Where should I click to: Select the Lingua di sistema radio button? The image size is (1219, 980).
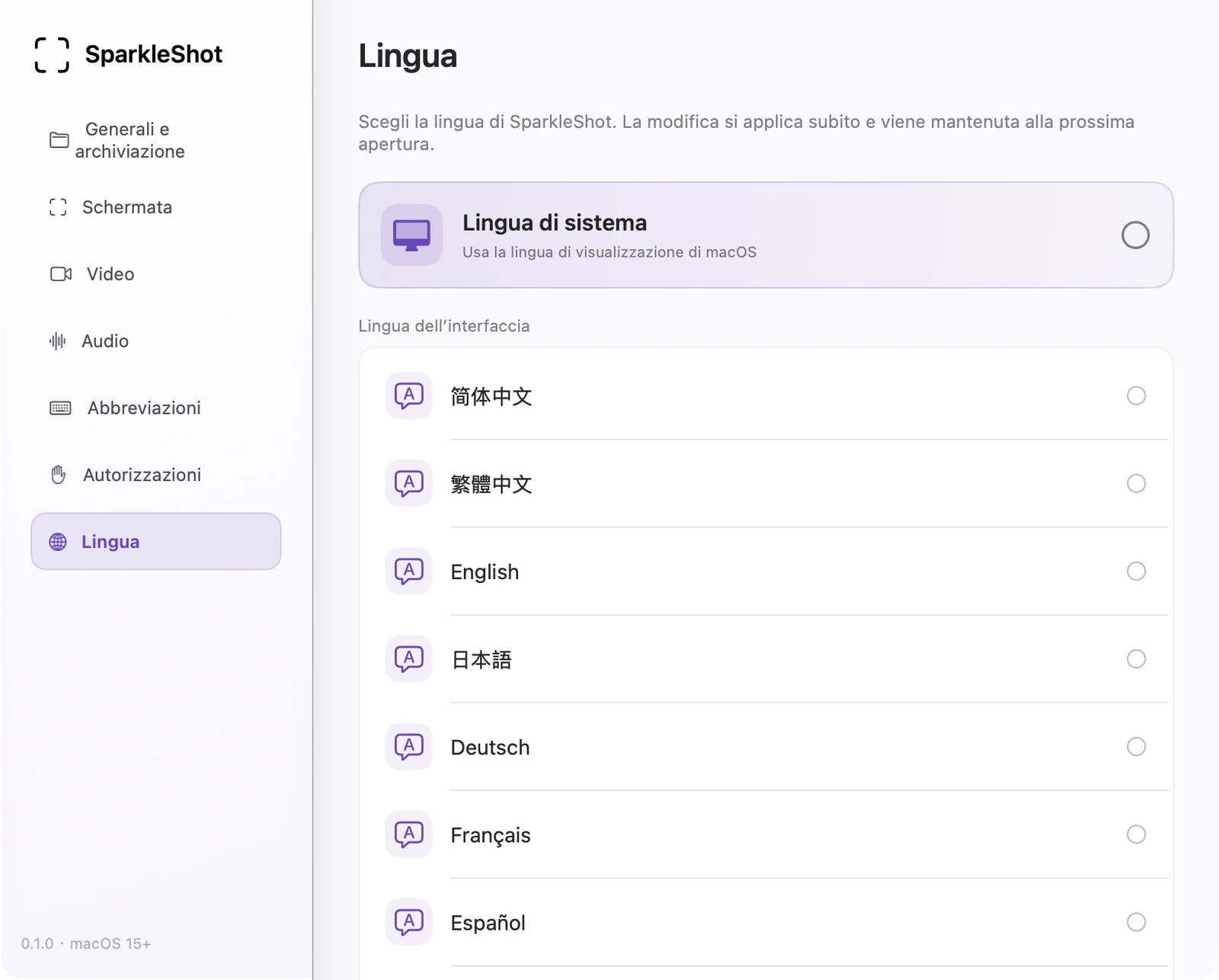point(1135,235)
